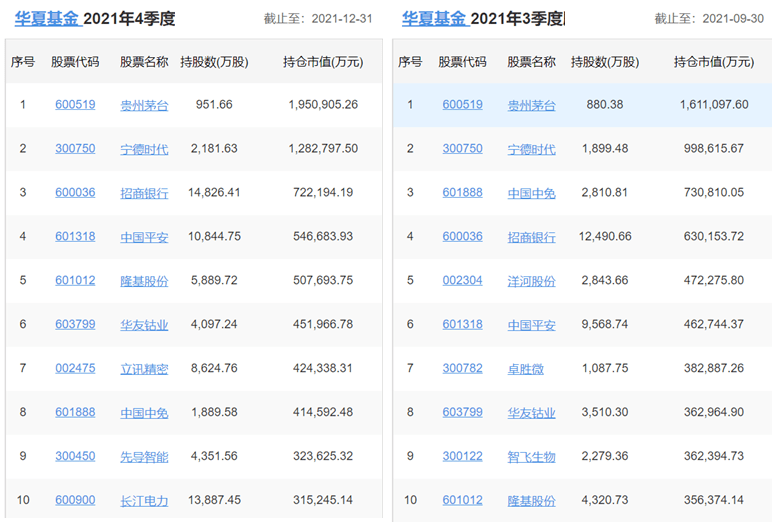
Task: Click stock code 002304 link
Action: click(x=462, y=281)
